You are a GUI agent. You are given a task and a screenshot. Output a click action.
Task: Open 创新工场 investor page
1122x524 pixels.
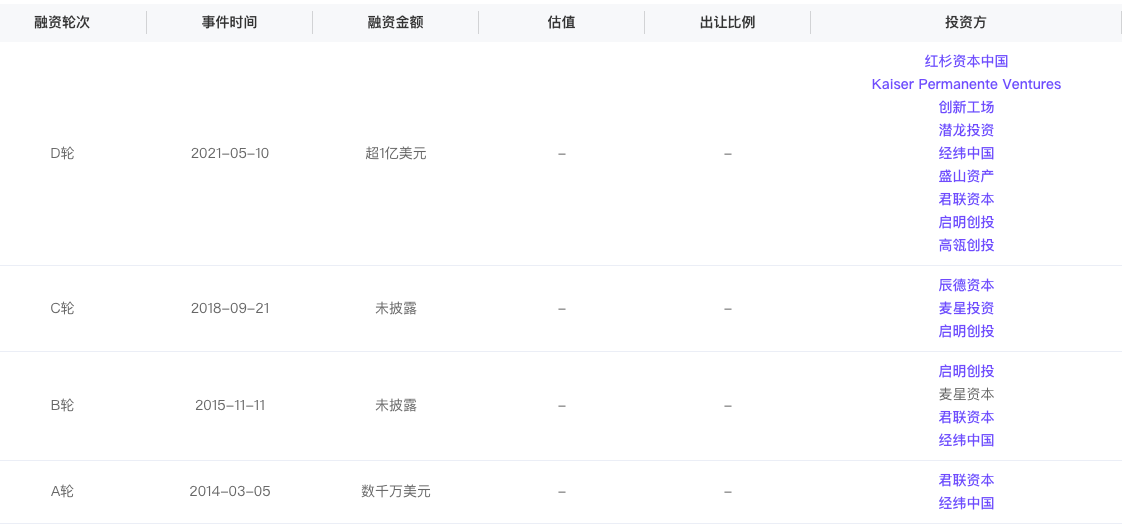tap(966, 107)
